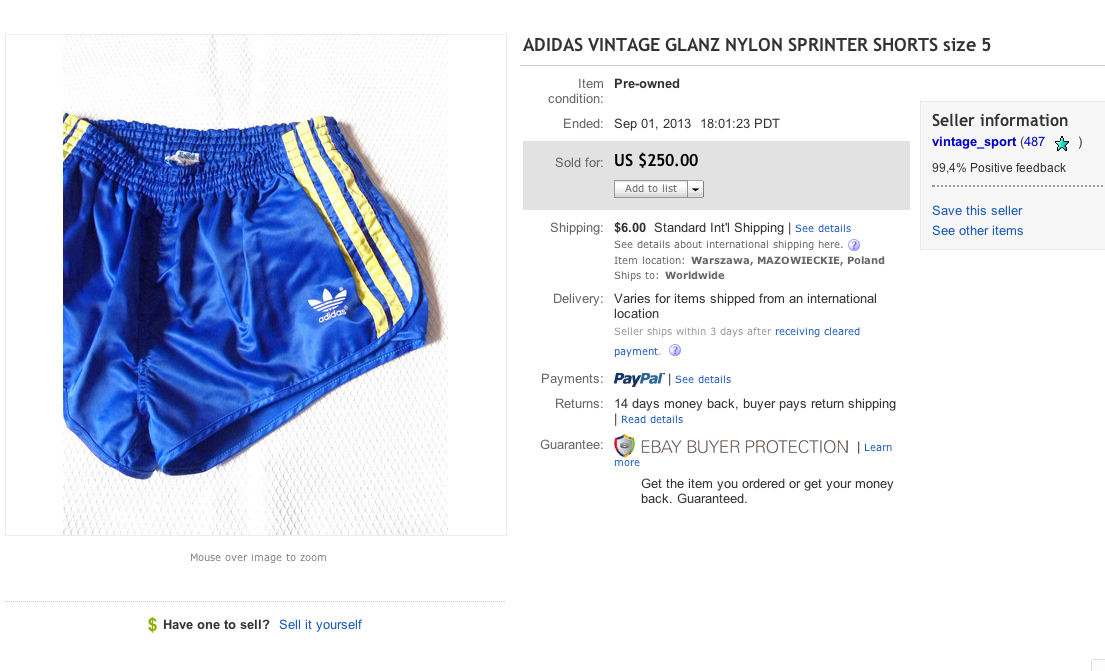This screenshot has width=1105, height=671.
Task: Click the eBay Buyer Protection shield icon
Action: click(625, 446)
